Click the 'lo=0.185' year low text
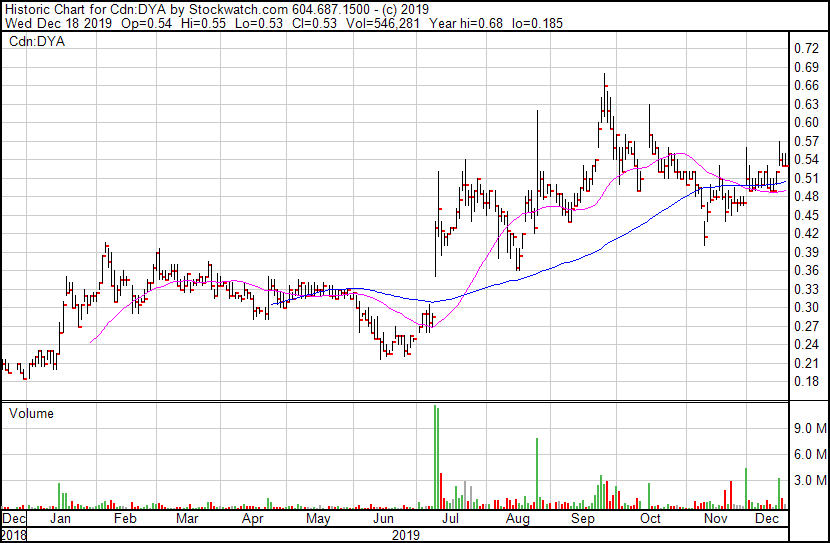830x543 pixels. (x=537, y=23)
